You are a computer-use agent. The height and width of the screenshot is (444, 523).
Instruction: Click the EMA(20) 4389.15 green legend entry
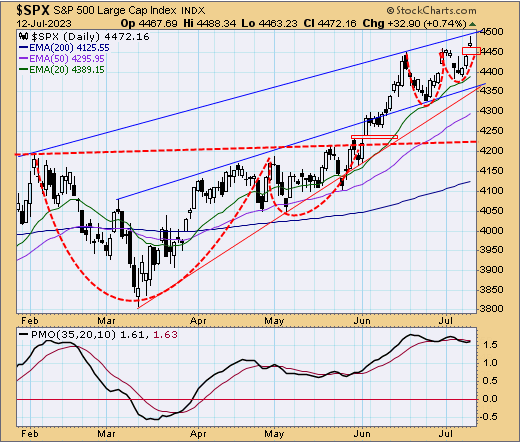(62, 70)
